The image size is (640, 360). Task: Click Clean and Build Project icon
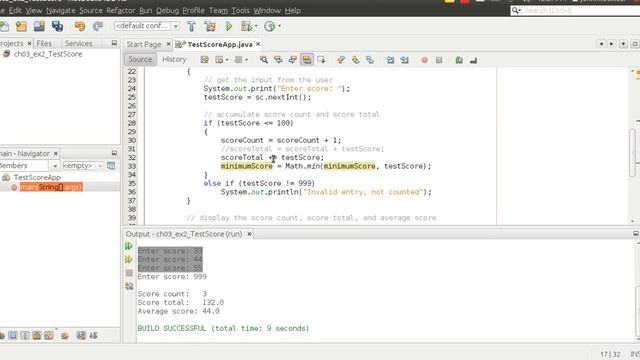click(x=210, y=27)
